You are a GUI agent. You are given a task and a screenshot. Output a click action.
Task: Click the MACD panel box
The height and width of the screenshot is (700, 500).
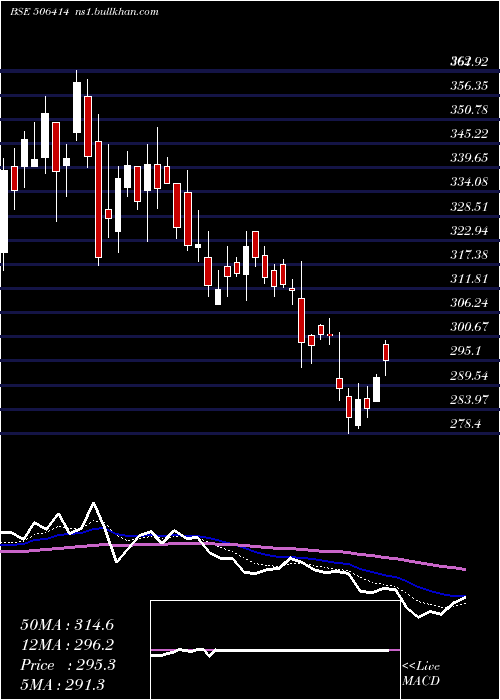point(275,650)
